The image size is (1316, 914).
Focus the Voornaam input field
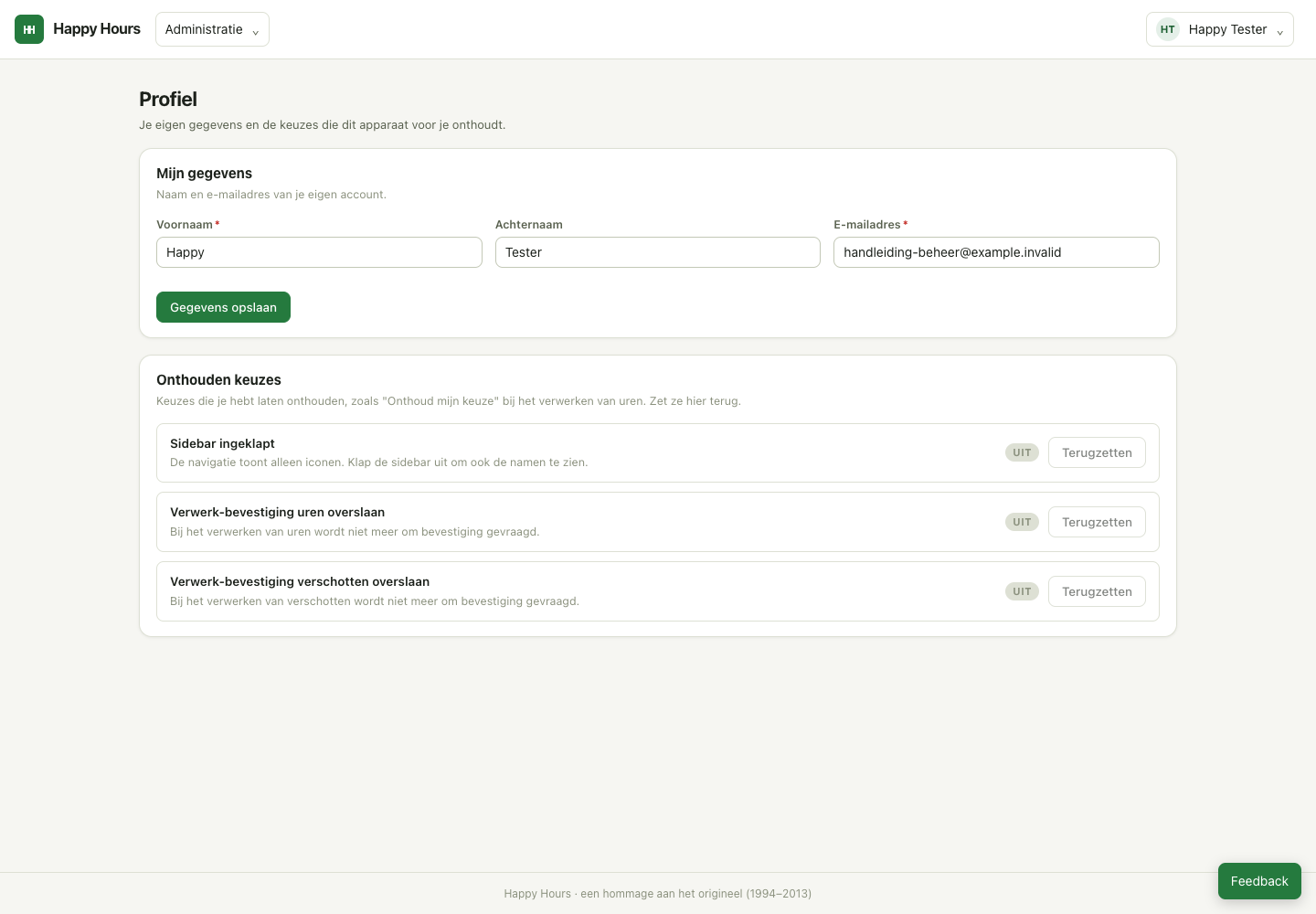tap(319, 252)
